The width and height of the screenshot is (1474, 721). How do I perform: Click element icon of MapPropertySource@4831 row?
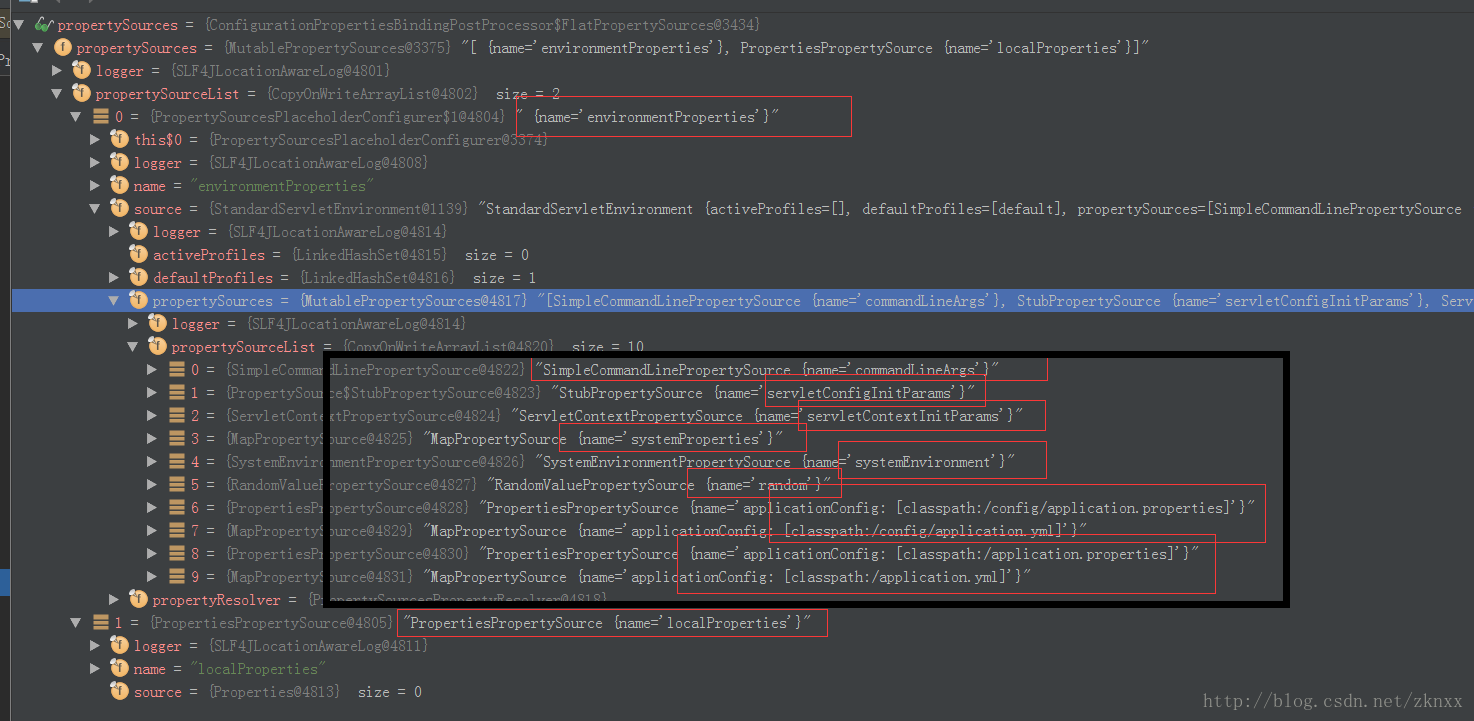(177, 576)
